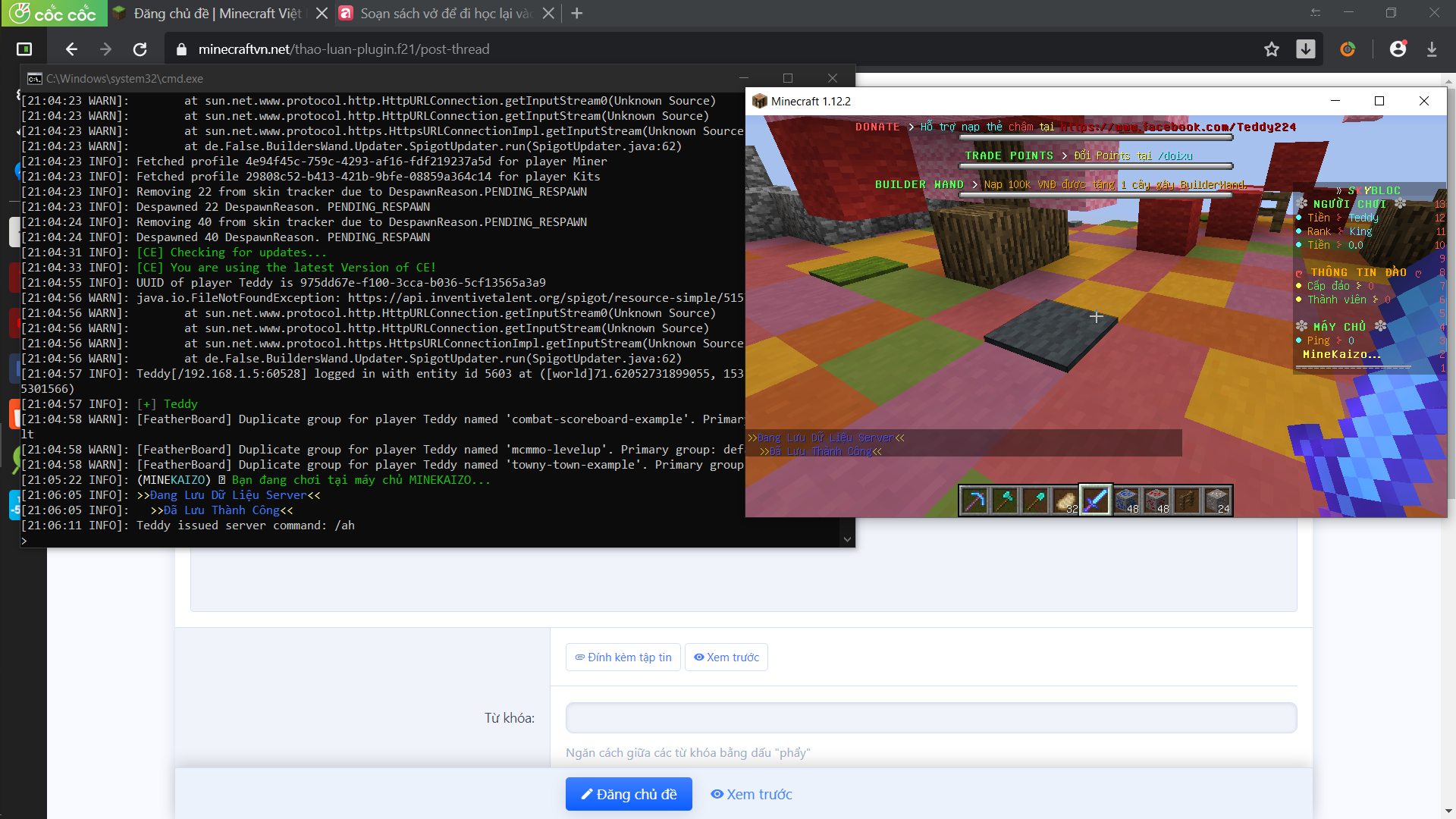Screen dimensions: 1456x819
Task: Focus the Từ khóa keyword field
Action: pyautogui.click(x=930, y=717)
